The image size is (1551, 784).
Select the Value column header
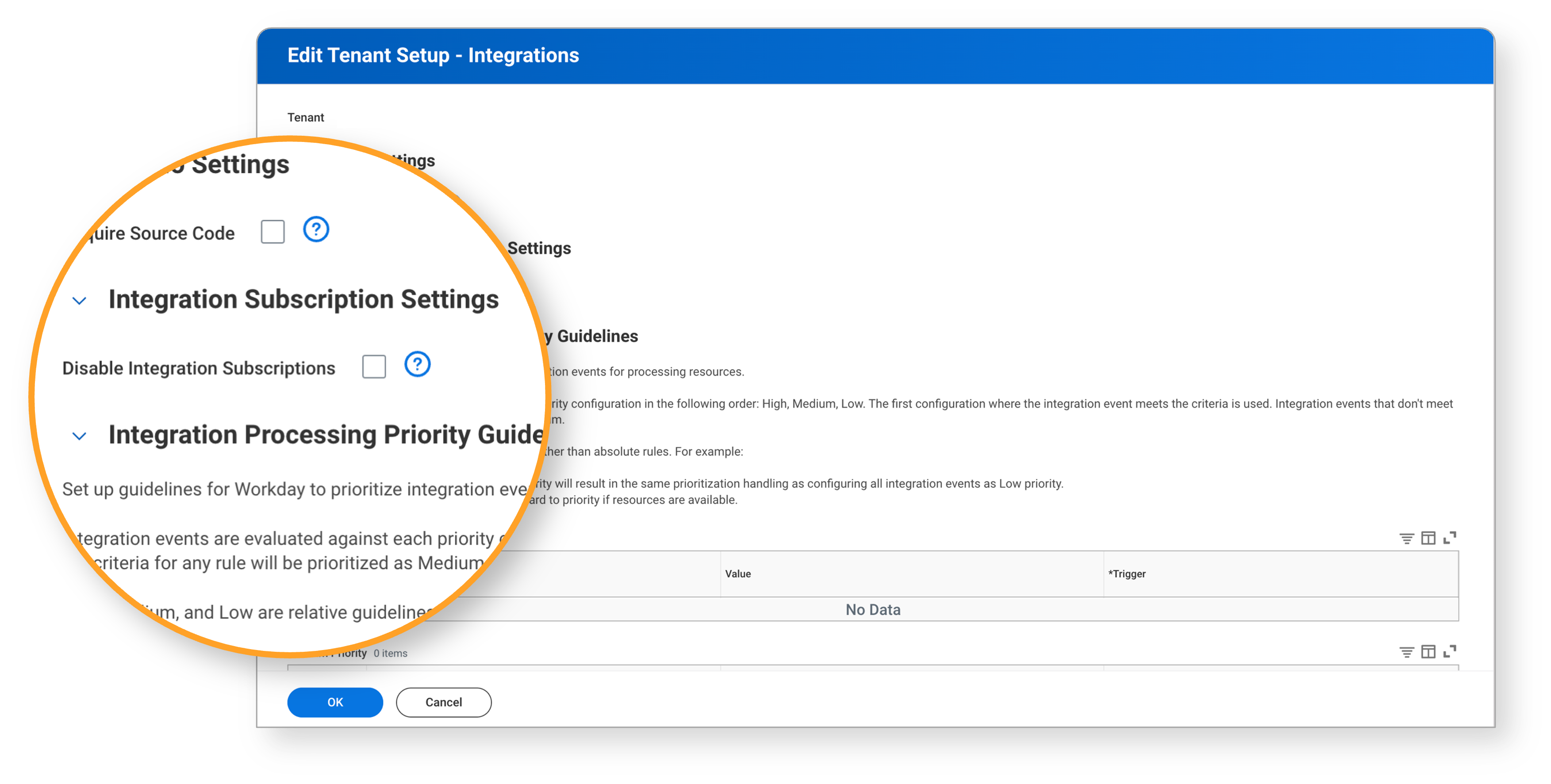click(912, 574)
